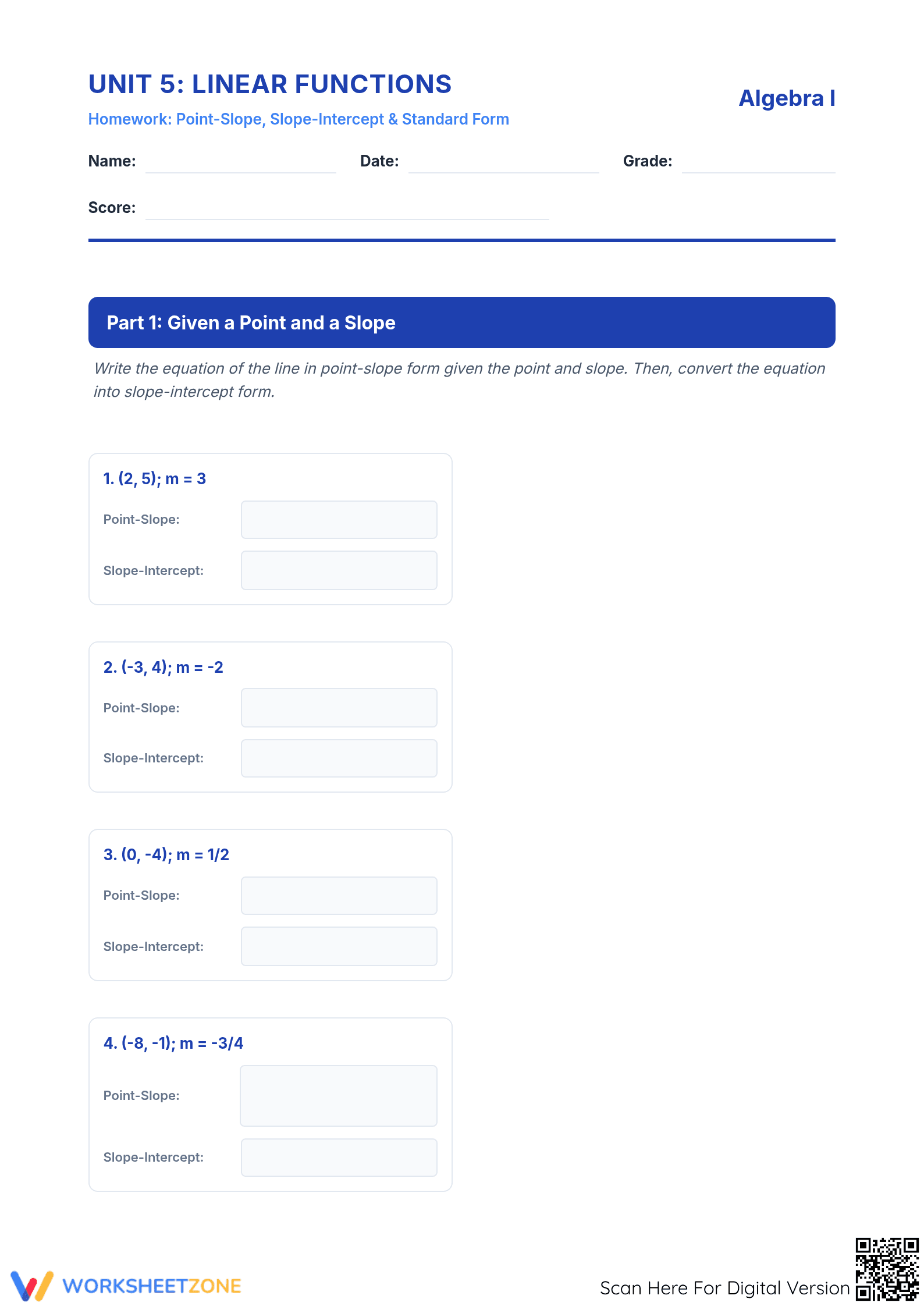924x1306 pixels.
Task: Click the Name input line
Action: 241,163
